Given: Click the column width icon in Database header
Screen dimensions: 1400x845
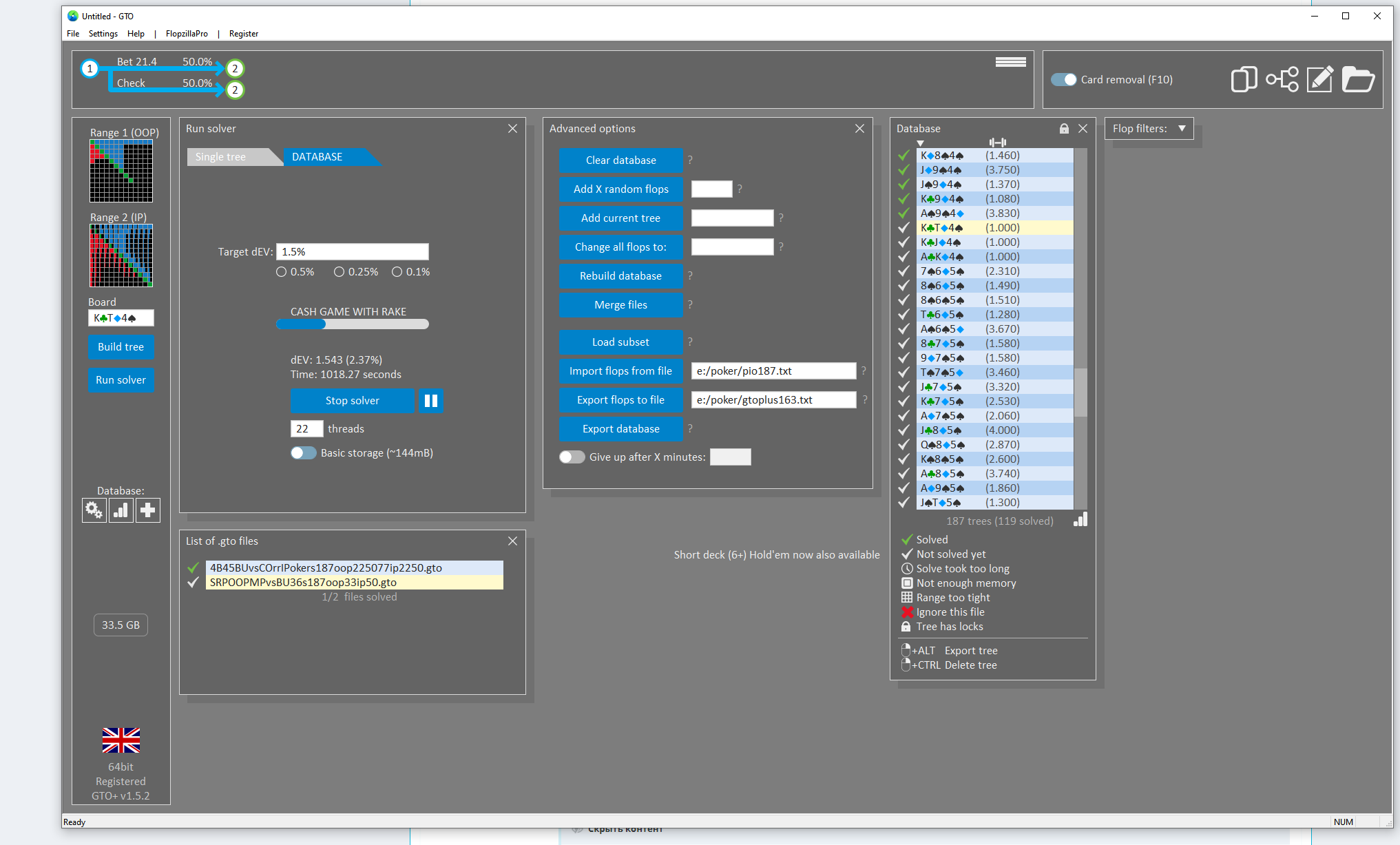Looking at the screenshot, I should pyautogui.click(x=997, y=143).
